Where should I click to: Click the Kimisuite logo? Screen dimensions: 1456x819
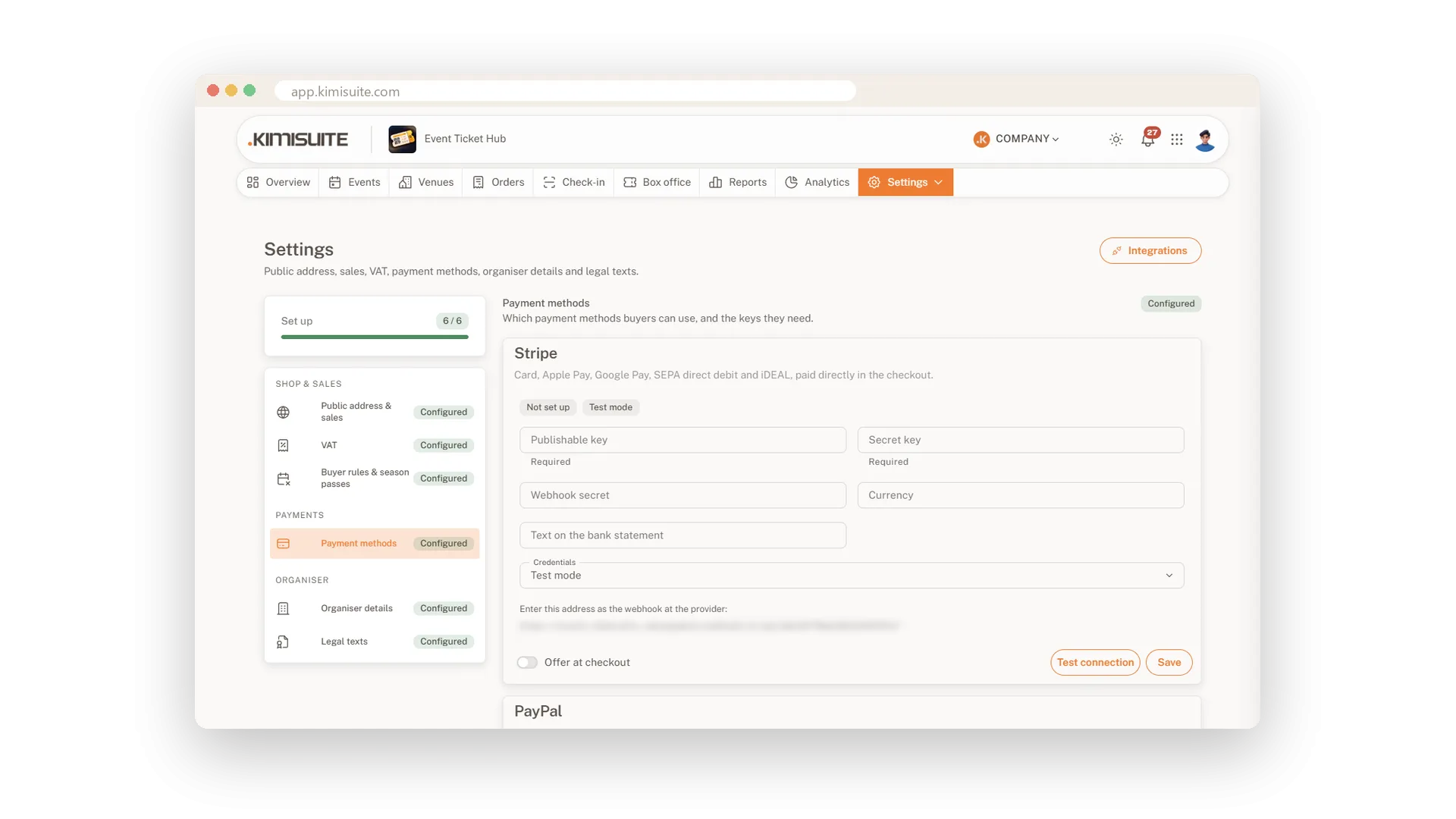[298, 140]
